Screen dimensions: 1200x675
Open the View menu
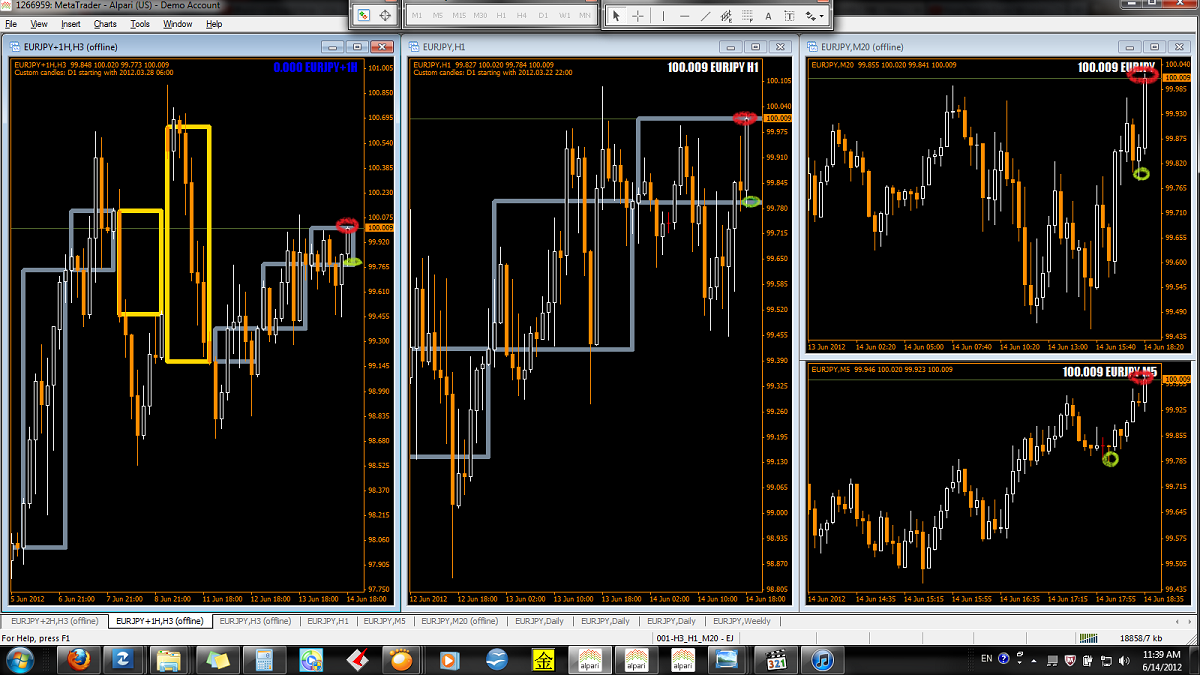(39, 23)
